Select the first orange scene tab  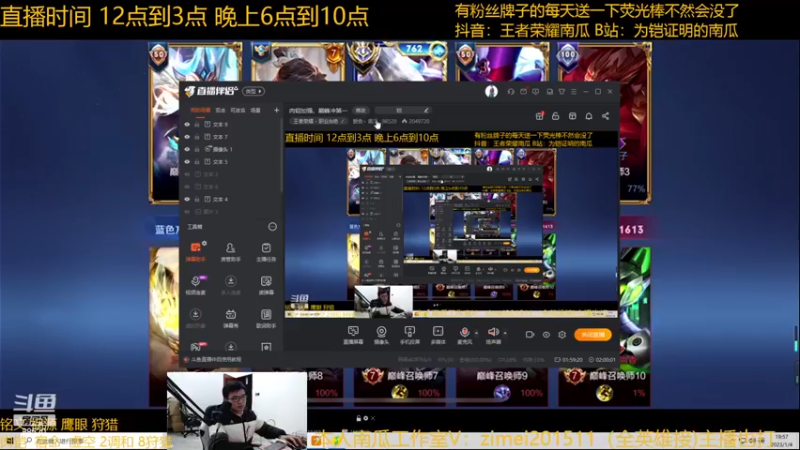[x=200, y=110]
